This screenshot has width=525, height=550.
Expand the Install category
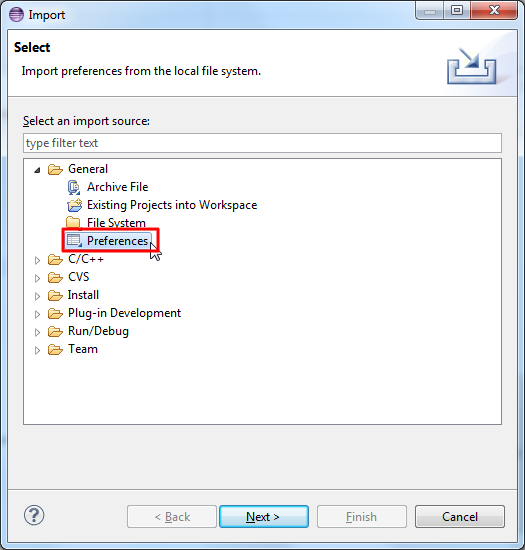coord(38,296)
